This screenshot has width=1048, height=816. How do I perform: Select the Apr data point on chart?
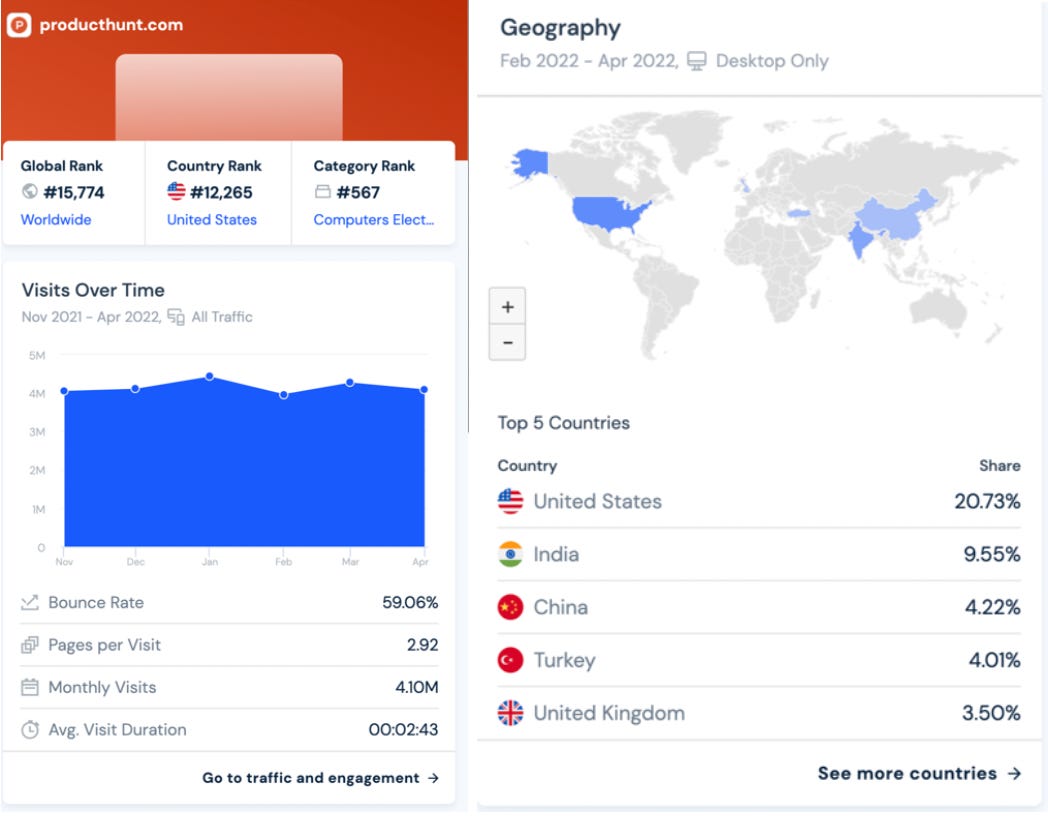click(x=424, y=390)
